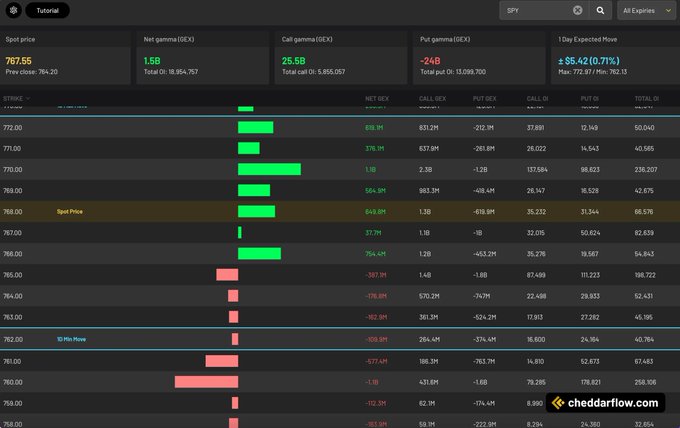The image size is (680, 428).
Task: Click Total OI: 18,954,757 text
Action: click(x=171, y=72)
